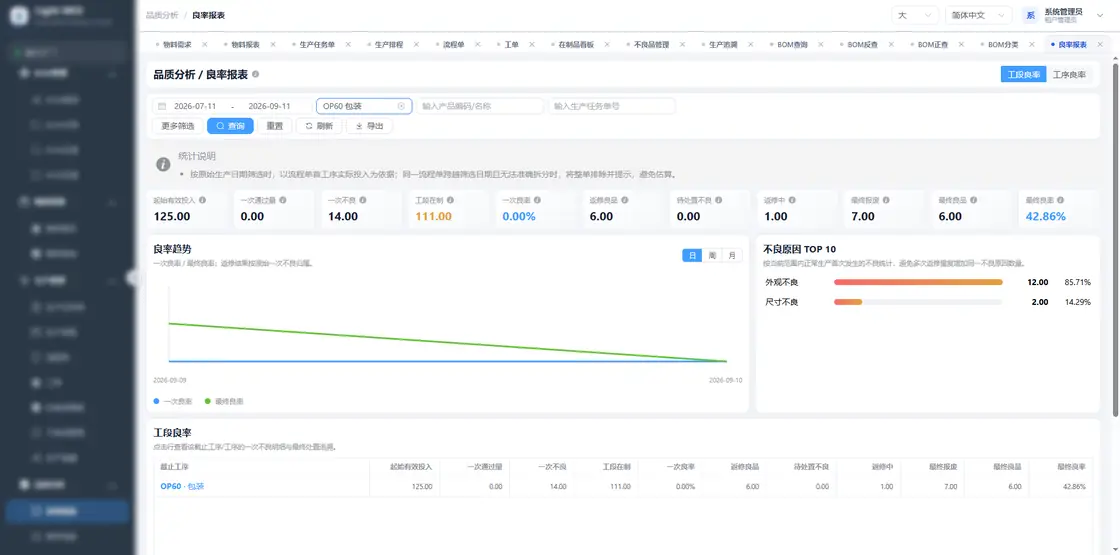Set trend granularity to 周

(712, 256)
